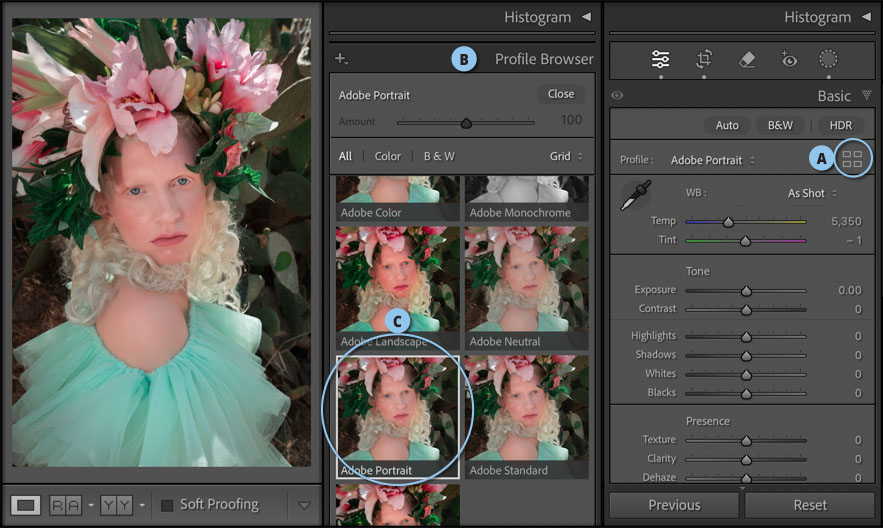Image resolution: width=883 pixels, height=528 pixels.
Task: Select the Crop overlay tool
Action: 704,59
